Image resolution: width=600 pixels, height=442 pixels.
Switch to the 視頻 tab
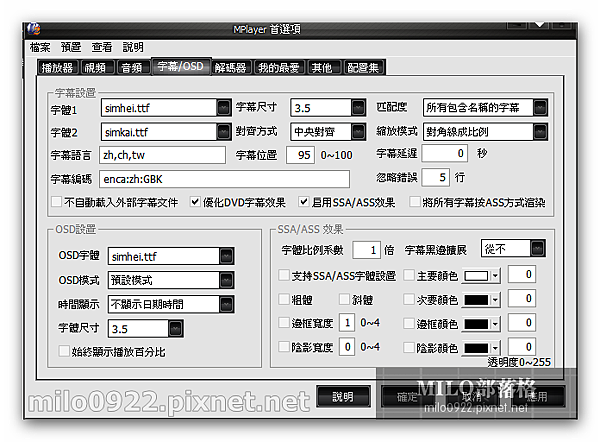tap(97, 68)
